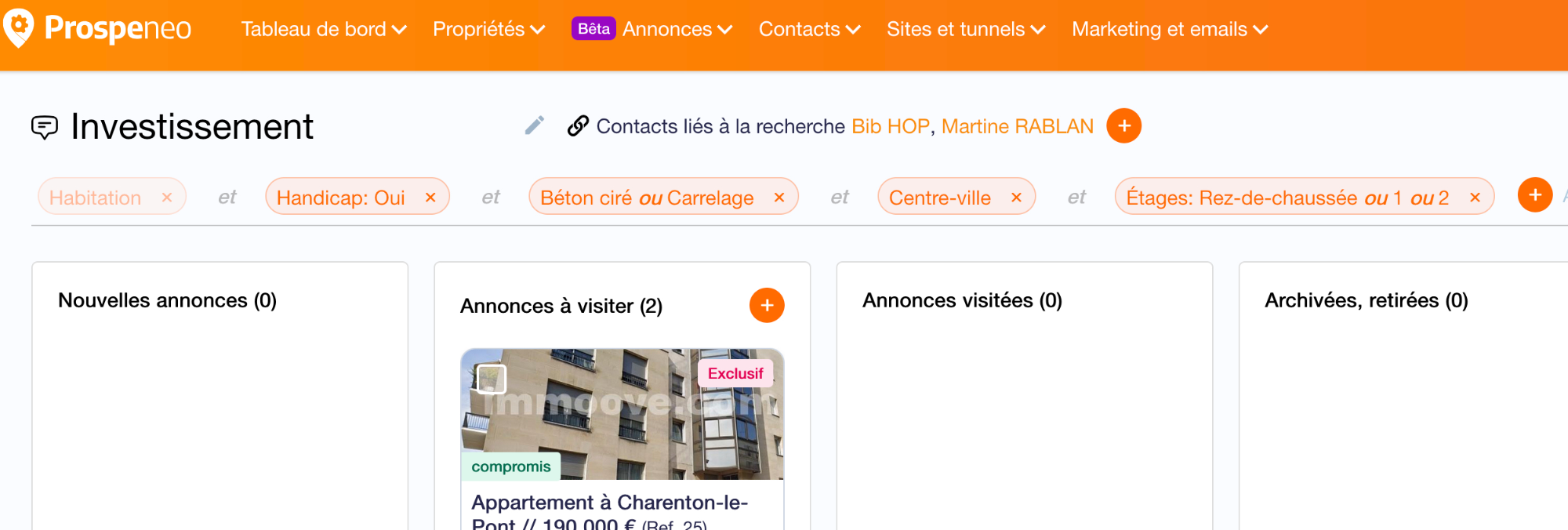Open the Marketing et emails menu
Screen dimensions: 1568x530
1170,29
